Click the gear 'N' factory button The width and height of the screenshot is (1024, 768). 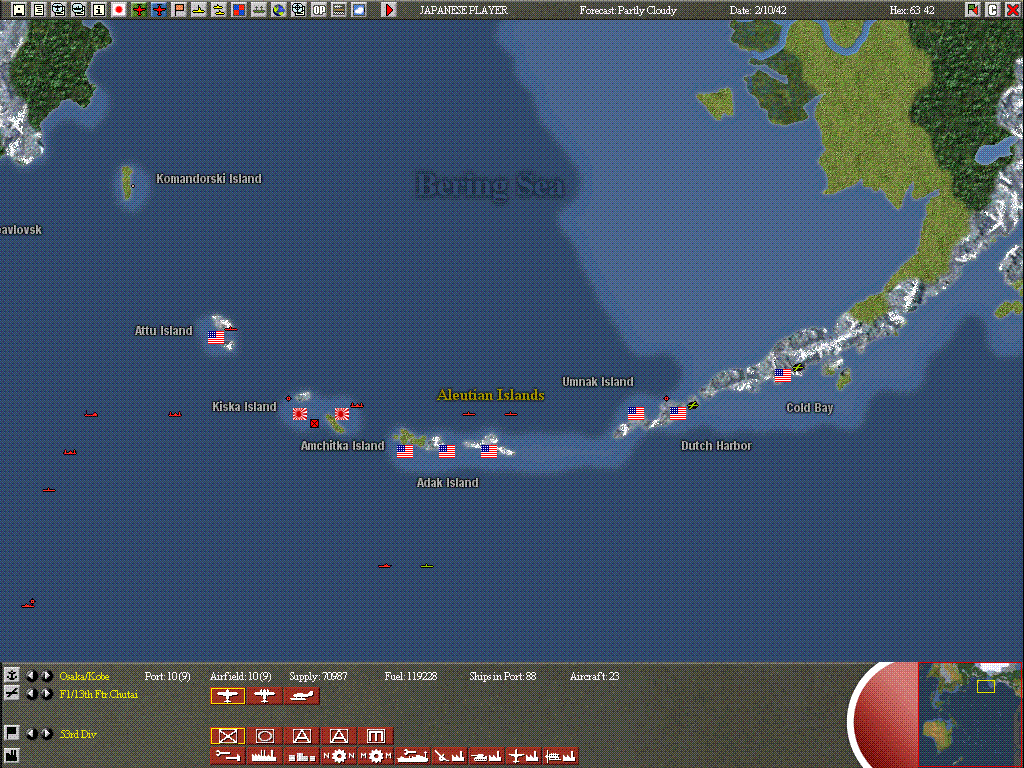coord(338,756)
